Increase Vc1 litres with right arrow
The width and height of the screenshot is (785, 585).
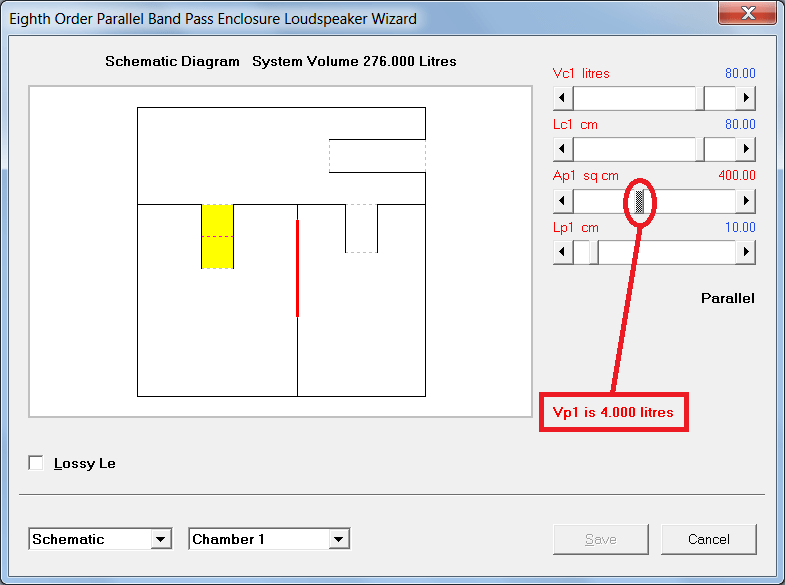(x=745, y=98)
